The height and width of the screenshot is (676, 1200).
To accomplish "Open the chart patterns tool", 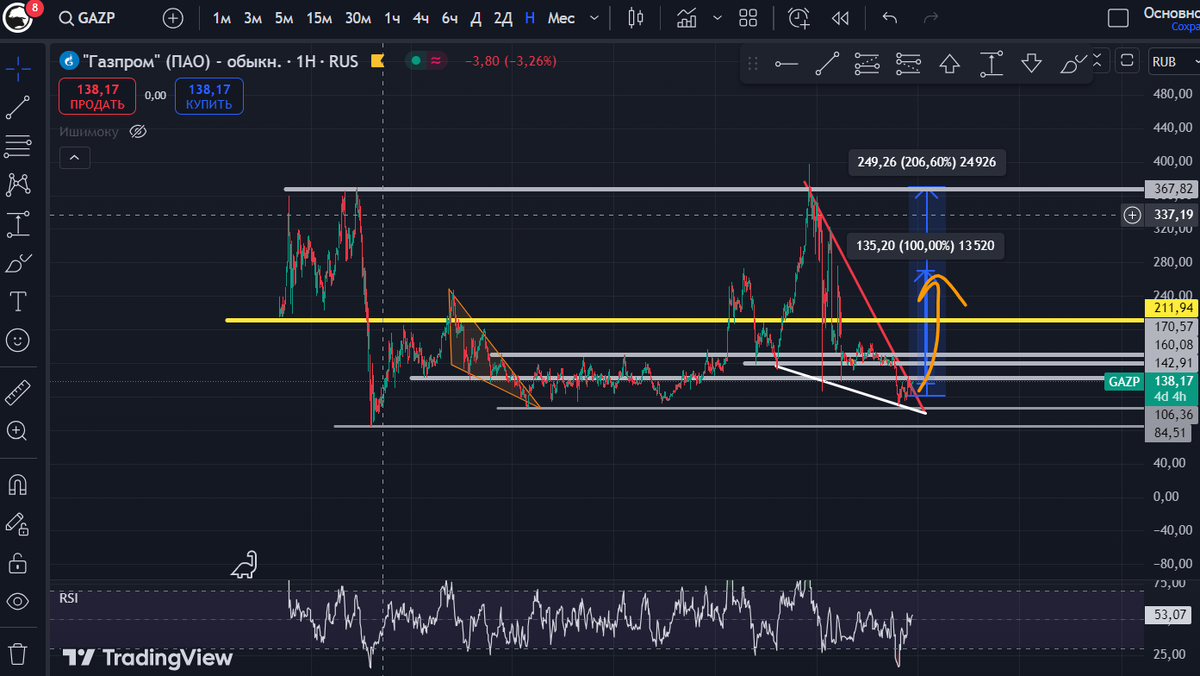I will [17, 184].
